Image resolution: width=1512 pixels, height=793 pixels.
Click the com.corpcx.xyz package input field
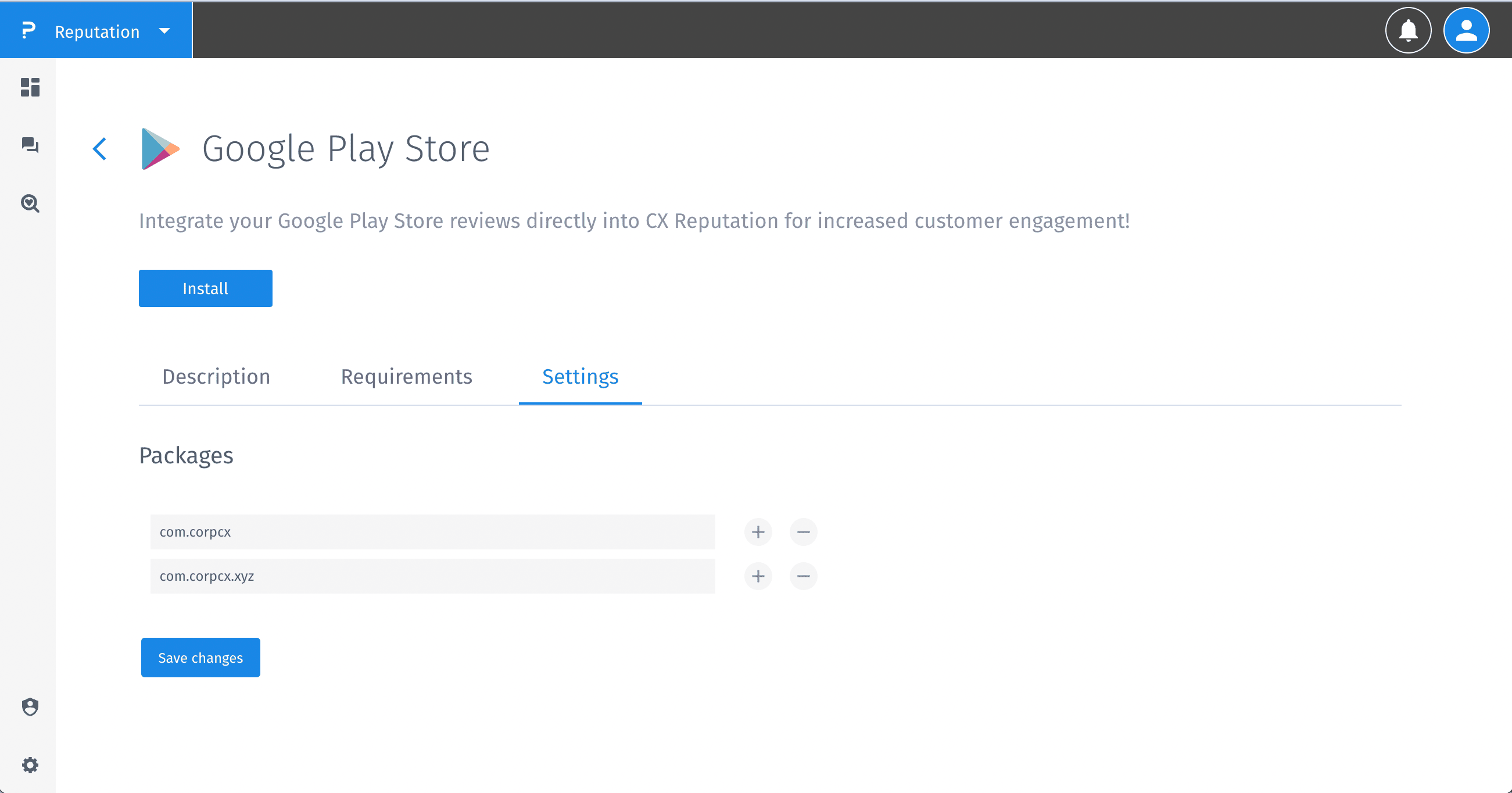point(432,576)
